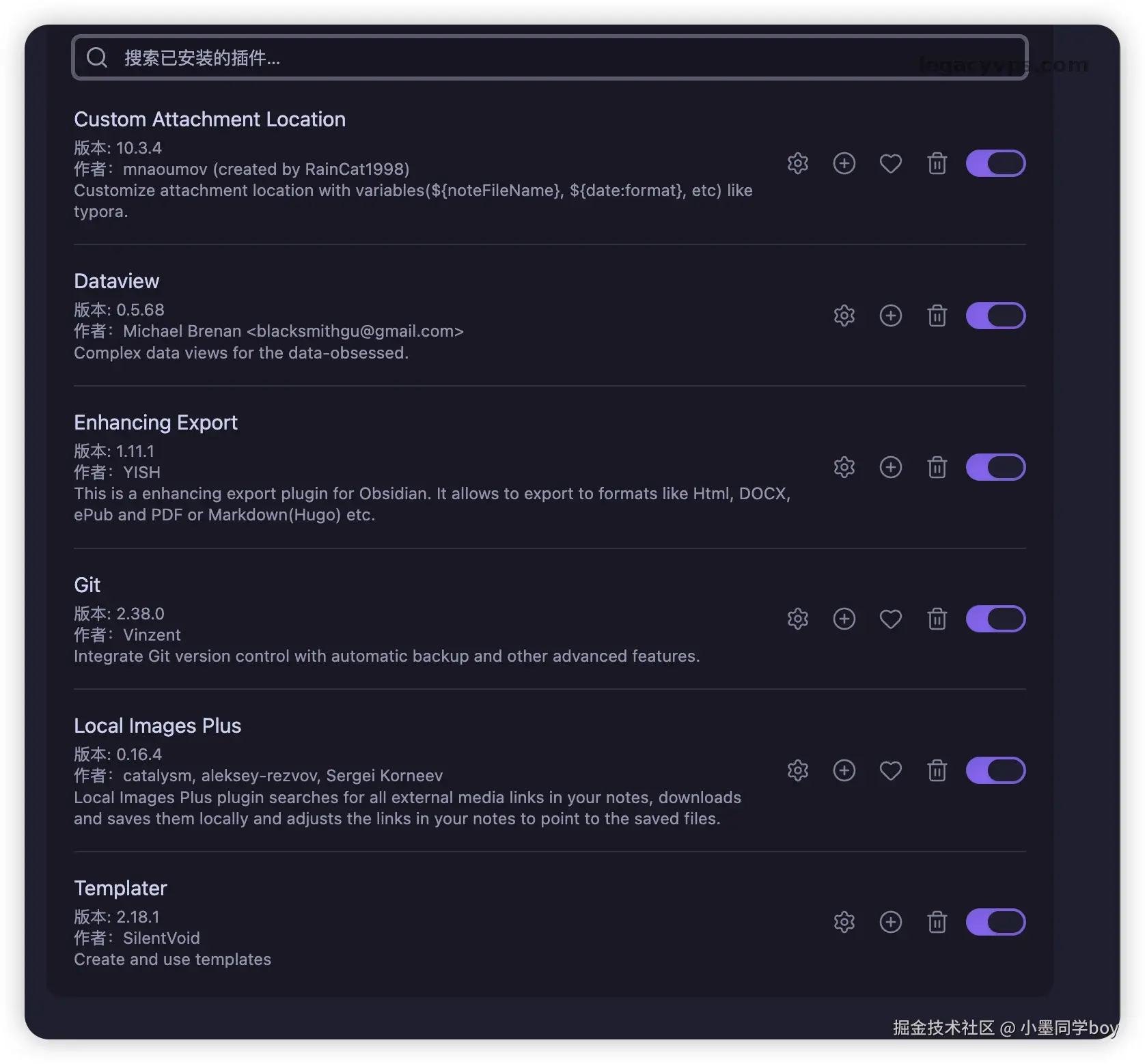Screen dimensions: 1145x1064
Task: Add hotkey for Templater plugin
Action: point(890,923)
